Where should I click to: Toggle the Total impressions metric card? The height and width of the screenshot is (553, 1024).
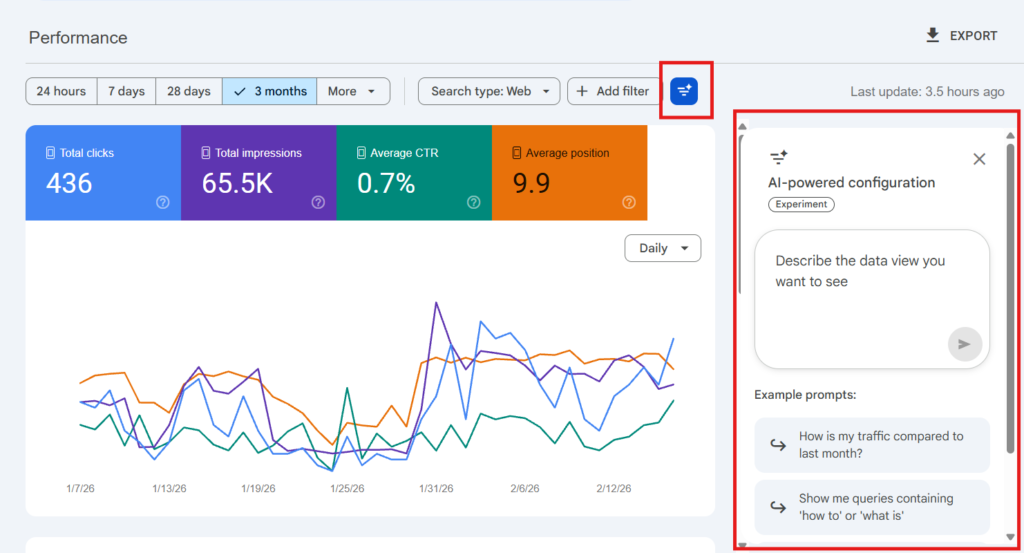point(250,170)
